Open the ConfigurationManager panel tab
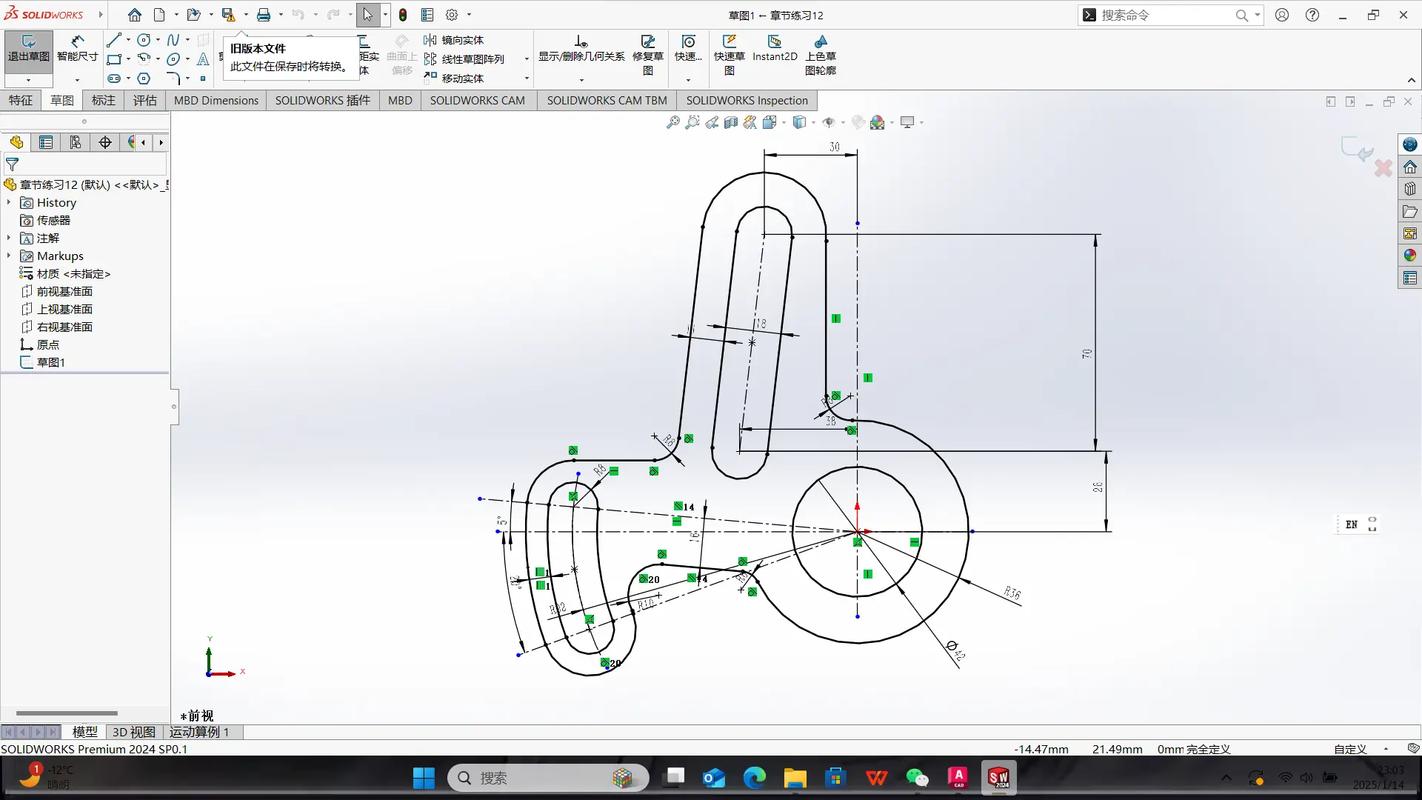Viewport: 1422px width, 800px height. pyautogui.click(x=75, y=143)
